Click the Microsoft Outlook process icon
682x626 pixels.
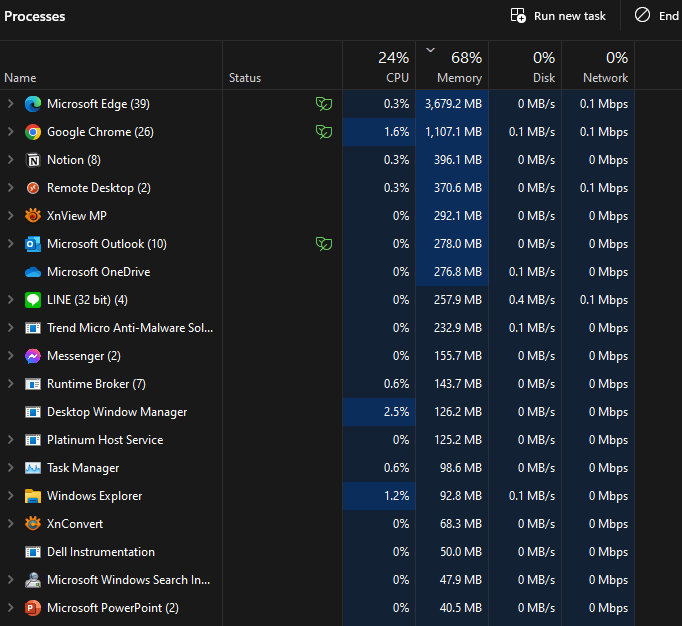click(x=33, y=244)
